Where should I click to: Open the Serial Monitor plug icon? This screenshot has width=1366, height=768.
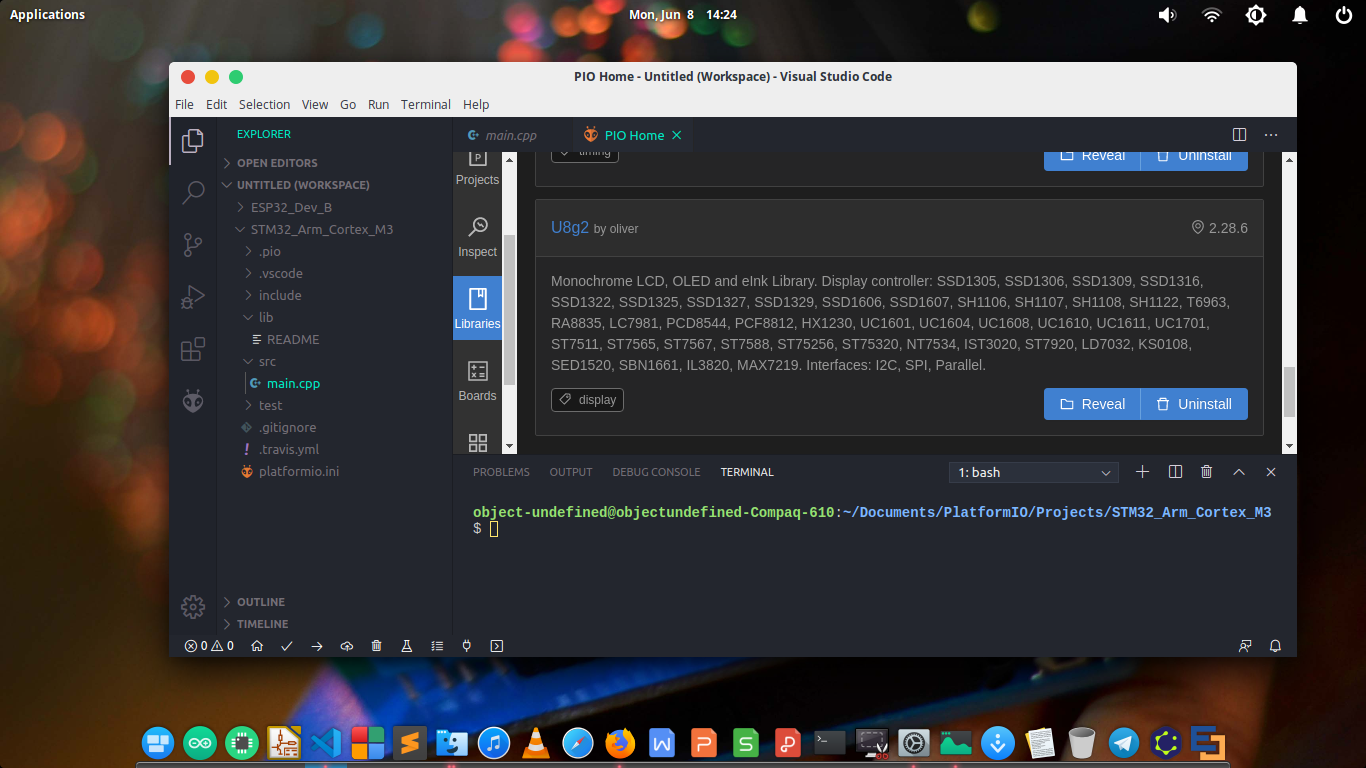pos(467,645)
